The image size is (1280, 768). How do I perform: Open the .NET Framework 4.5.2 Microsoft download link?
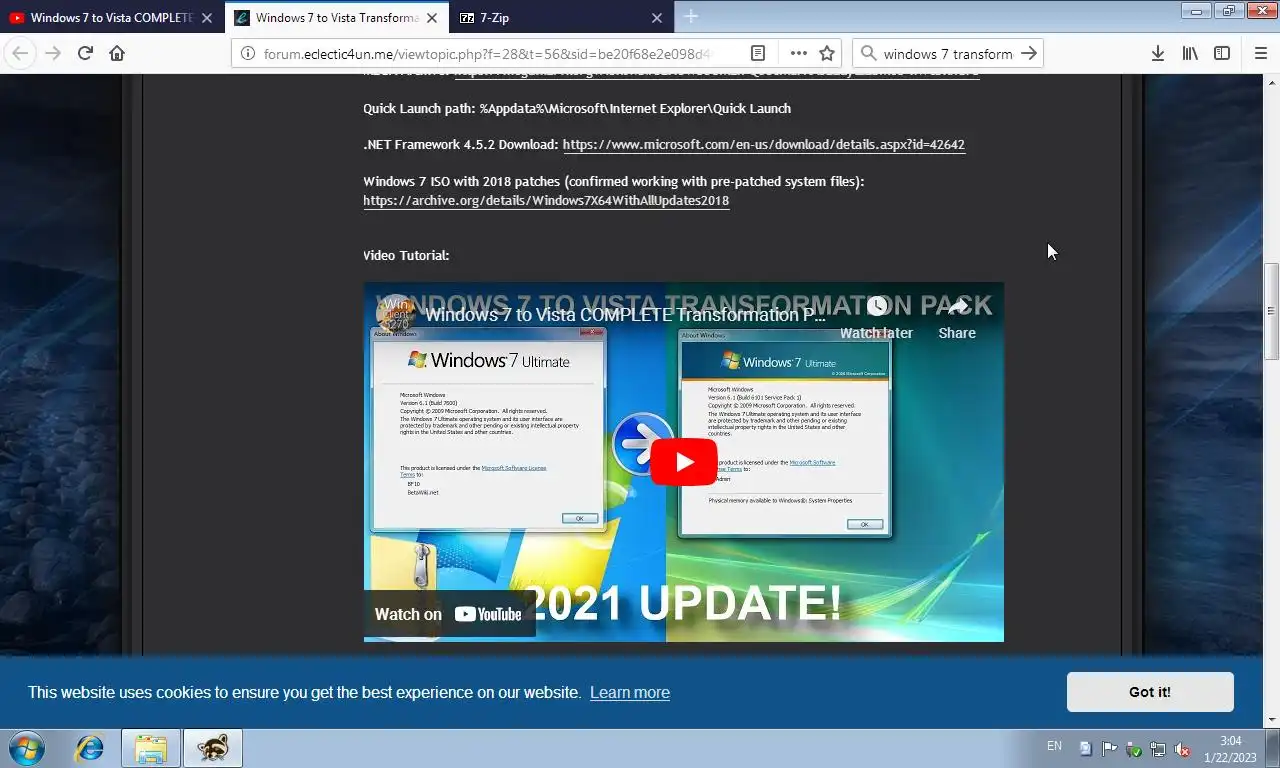point(763,145)
